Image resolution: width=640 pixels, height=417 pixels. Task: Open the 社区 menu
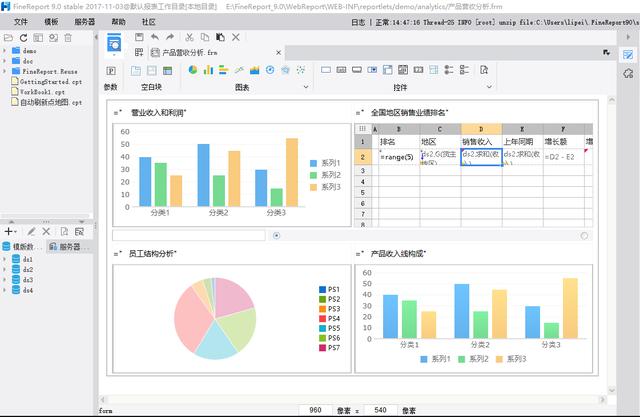pos(149,22)
